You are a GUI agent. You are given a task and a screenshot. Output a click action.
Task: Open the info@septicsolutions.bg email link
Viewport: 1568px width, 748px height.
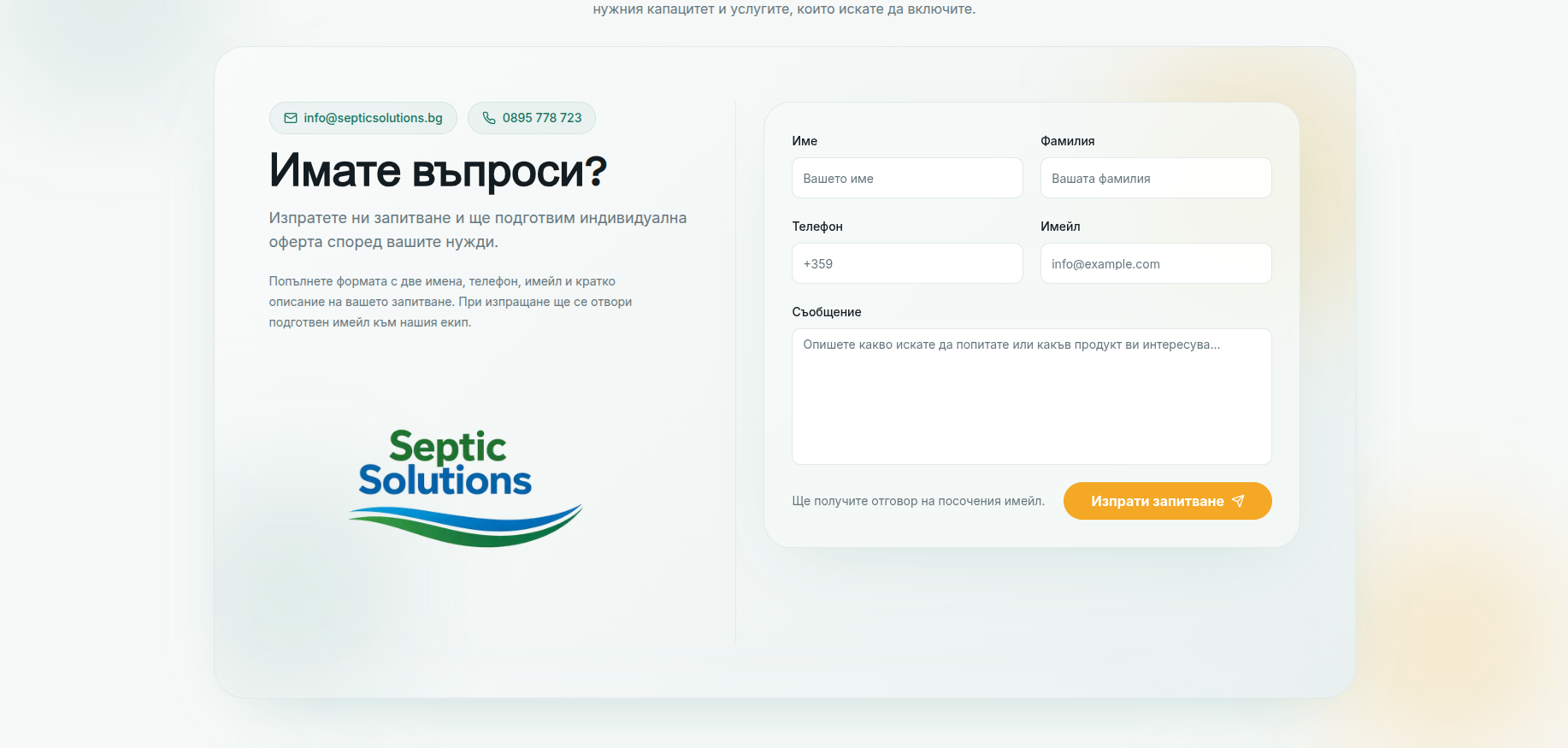tap(363, 118)
